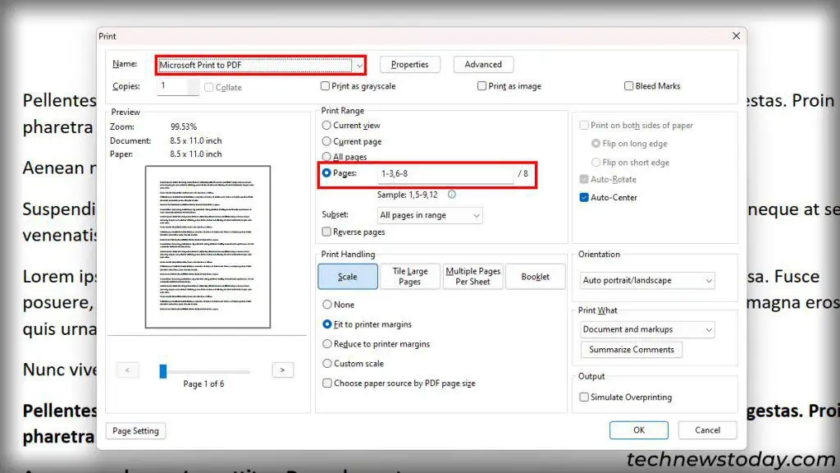Uncheck the Auto-Center option
840x473 pixels.
[x=585, y=198]
